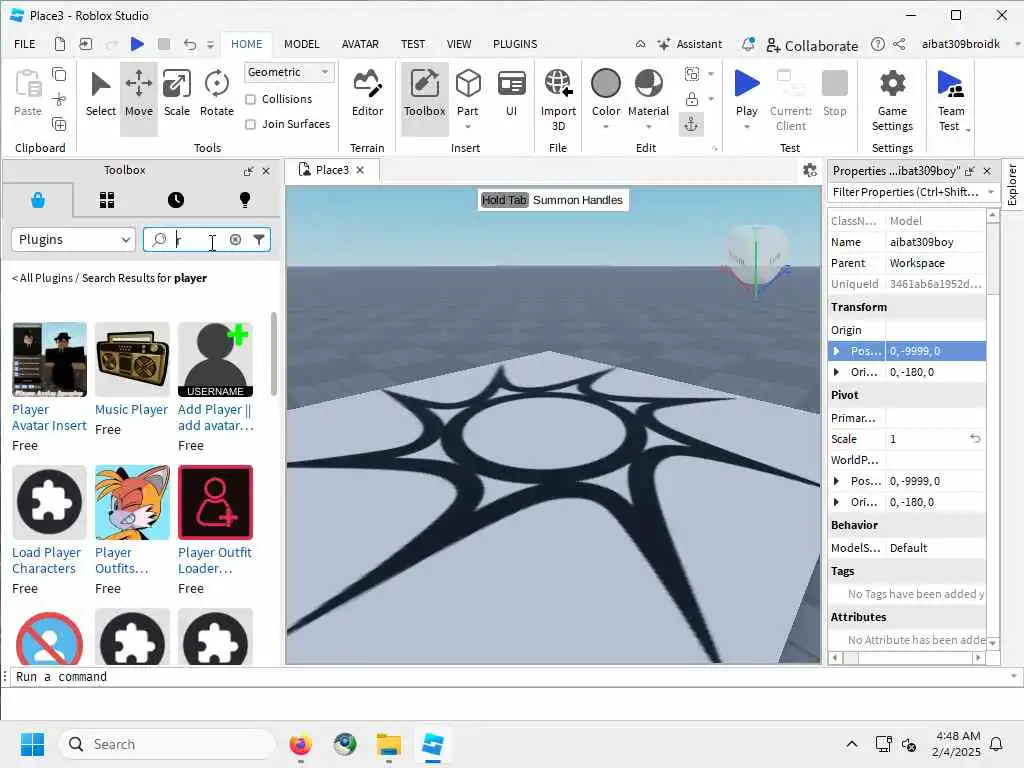Open the Explorer side tab
1024x768 pixels.
(1012, 184)
